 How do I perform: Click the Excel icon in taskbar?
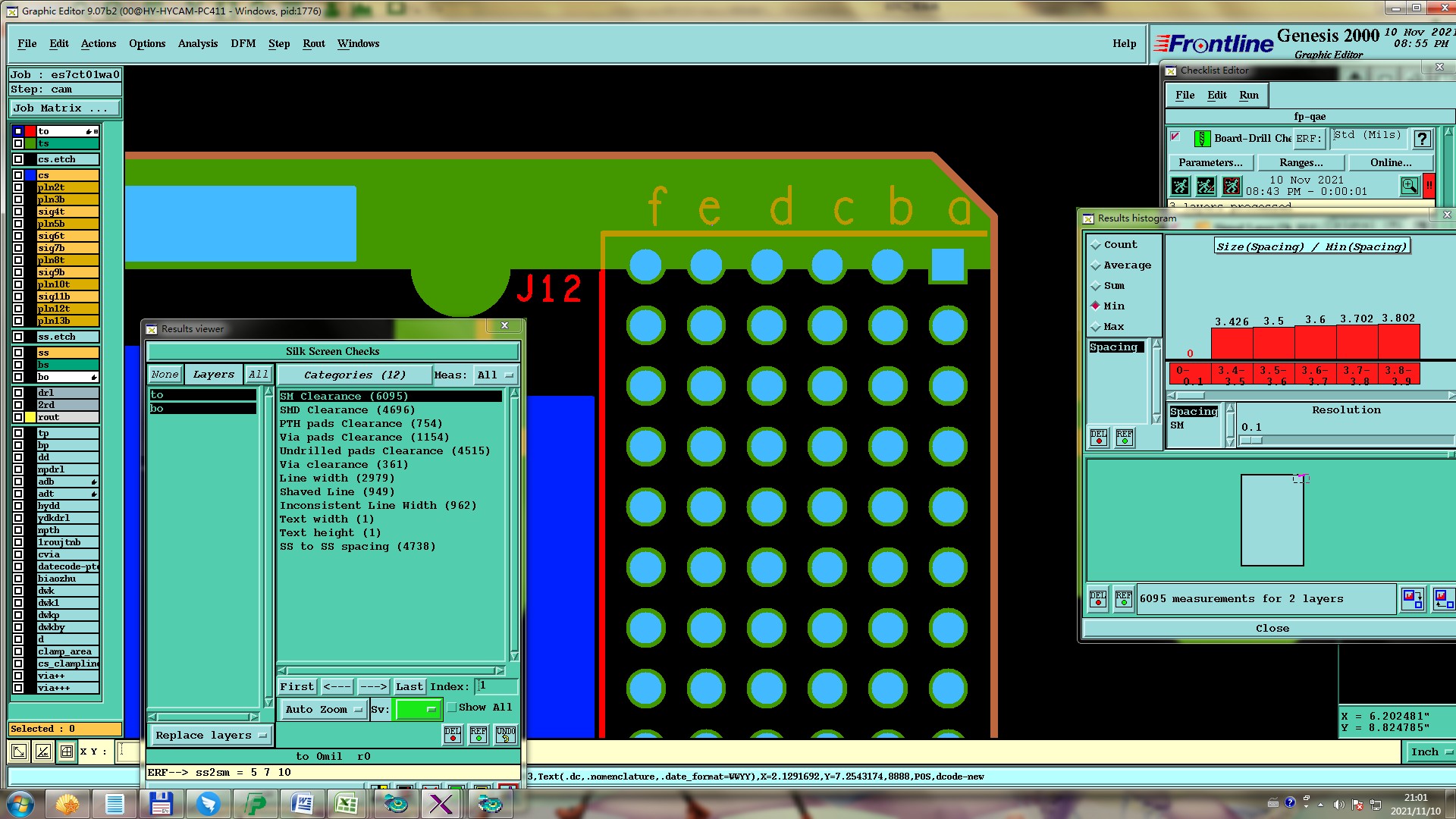click(x=347, y=804)
